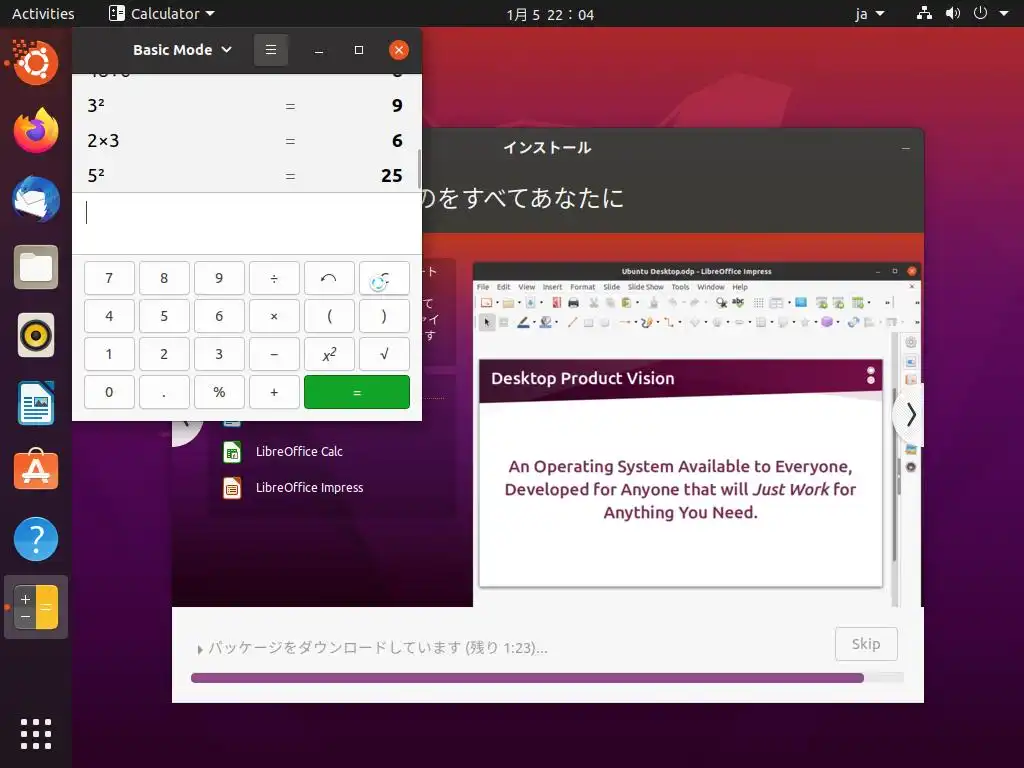Screen dimensions: 1024x768
Task: Click the 3² history row
Action: pos(246,105)
